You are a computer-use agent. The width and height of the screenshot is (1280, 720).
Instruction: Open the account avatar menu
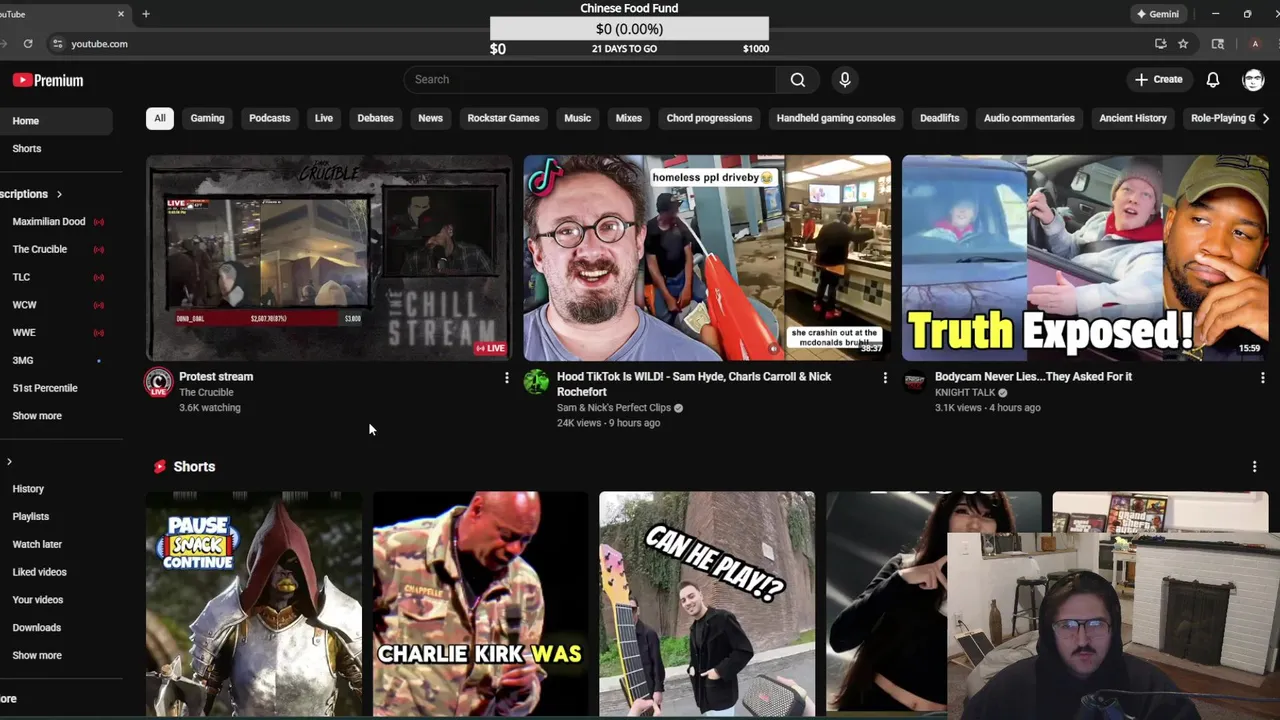pos(1253,80)
